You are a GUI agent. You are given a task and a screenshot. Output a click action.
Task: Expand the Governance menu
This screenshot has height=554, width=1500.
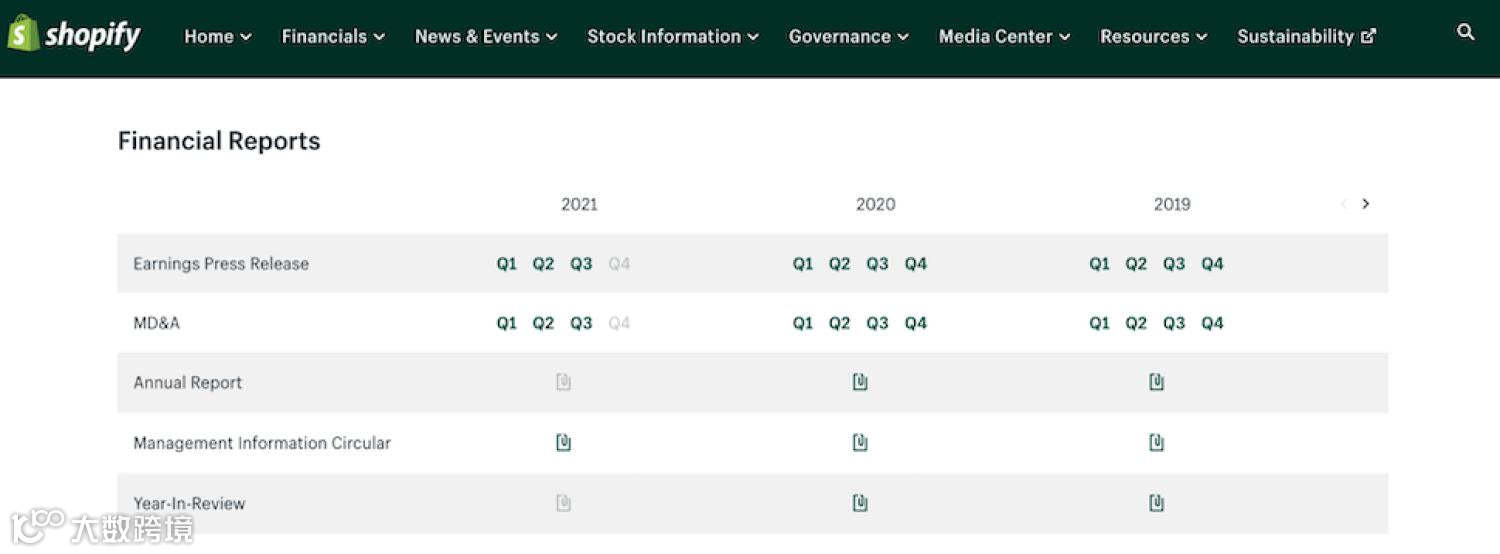849,36
